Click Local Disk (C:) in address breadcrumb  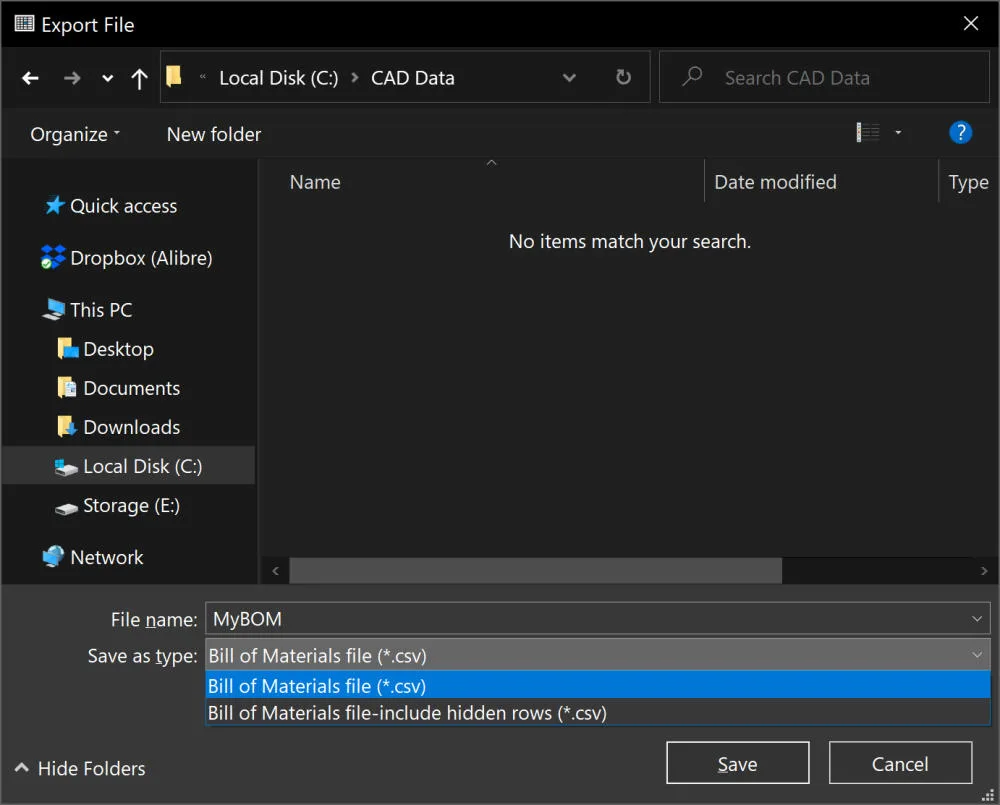279,78
